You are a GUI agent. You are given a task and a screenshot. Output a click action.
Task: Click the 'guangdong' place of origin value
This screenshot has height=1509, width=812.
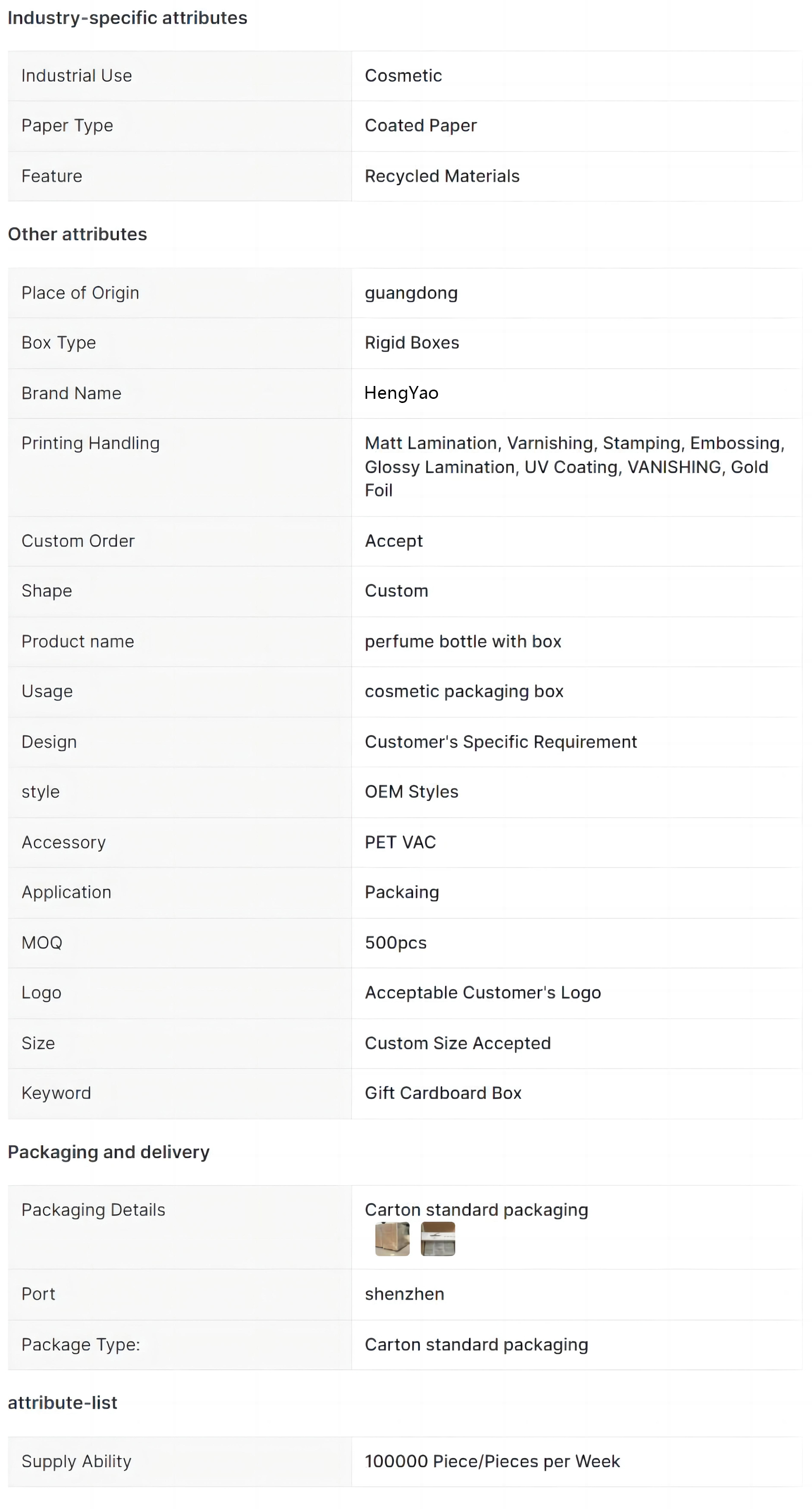coord(411,293)
